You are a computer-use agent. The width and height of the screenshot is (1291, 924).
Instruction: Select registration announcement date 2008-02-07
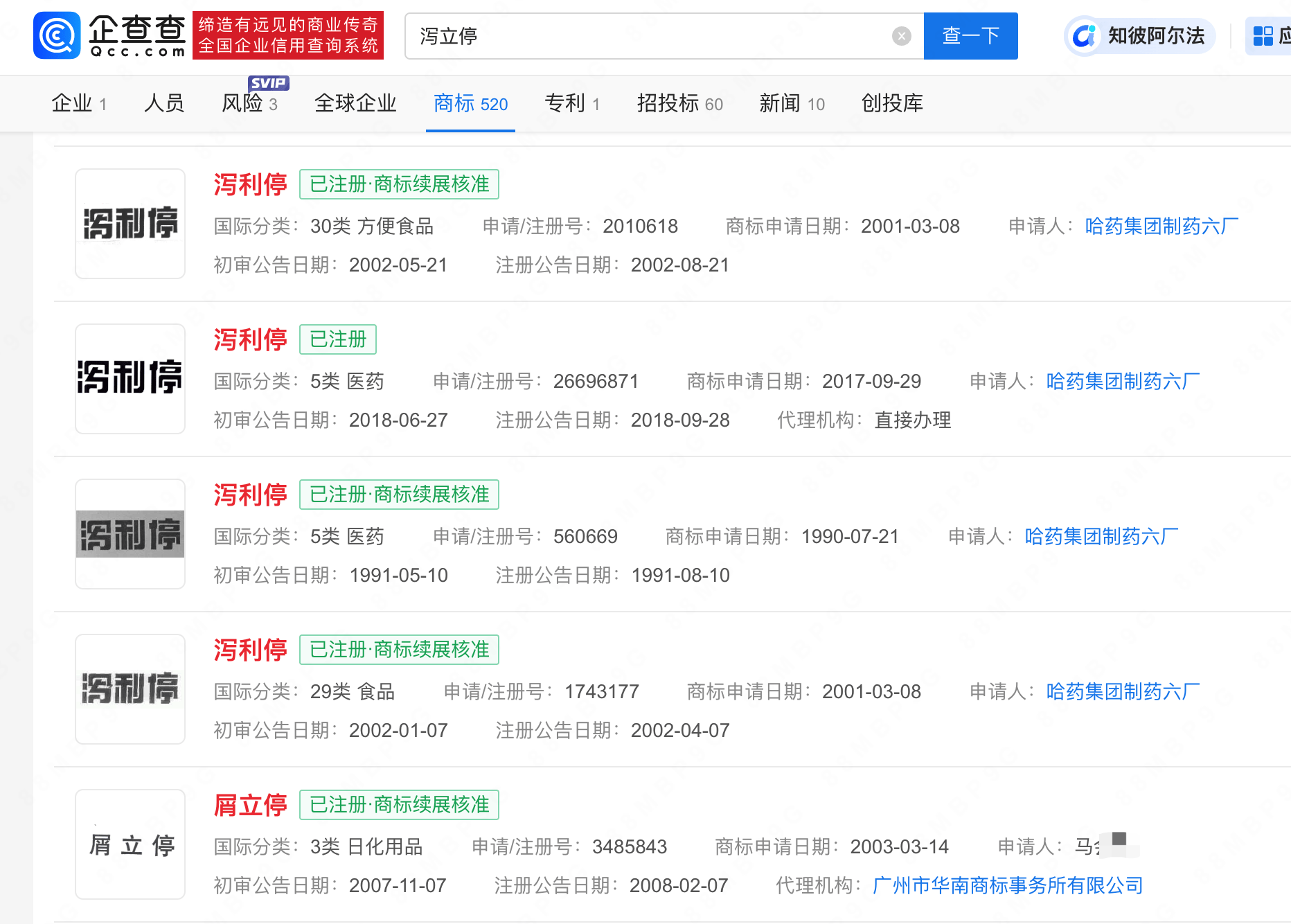679,886
